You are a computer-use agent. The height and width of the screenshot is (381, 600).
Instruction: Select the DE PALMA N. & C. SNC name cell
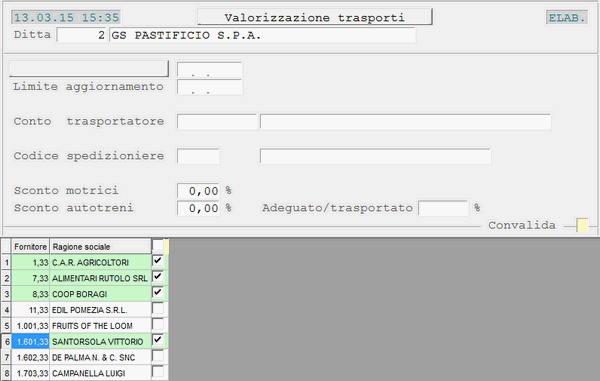coord(100,357)
